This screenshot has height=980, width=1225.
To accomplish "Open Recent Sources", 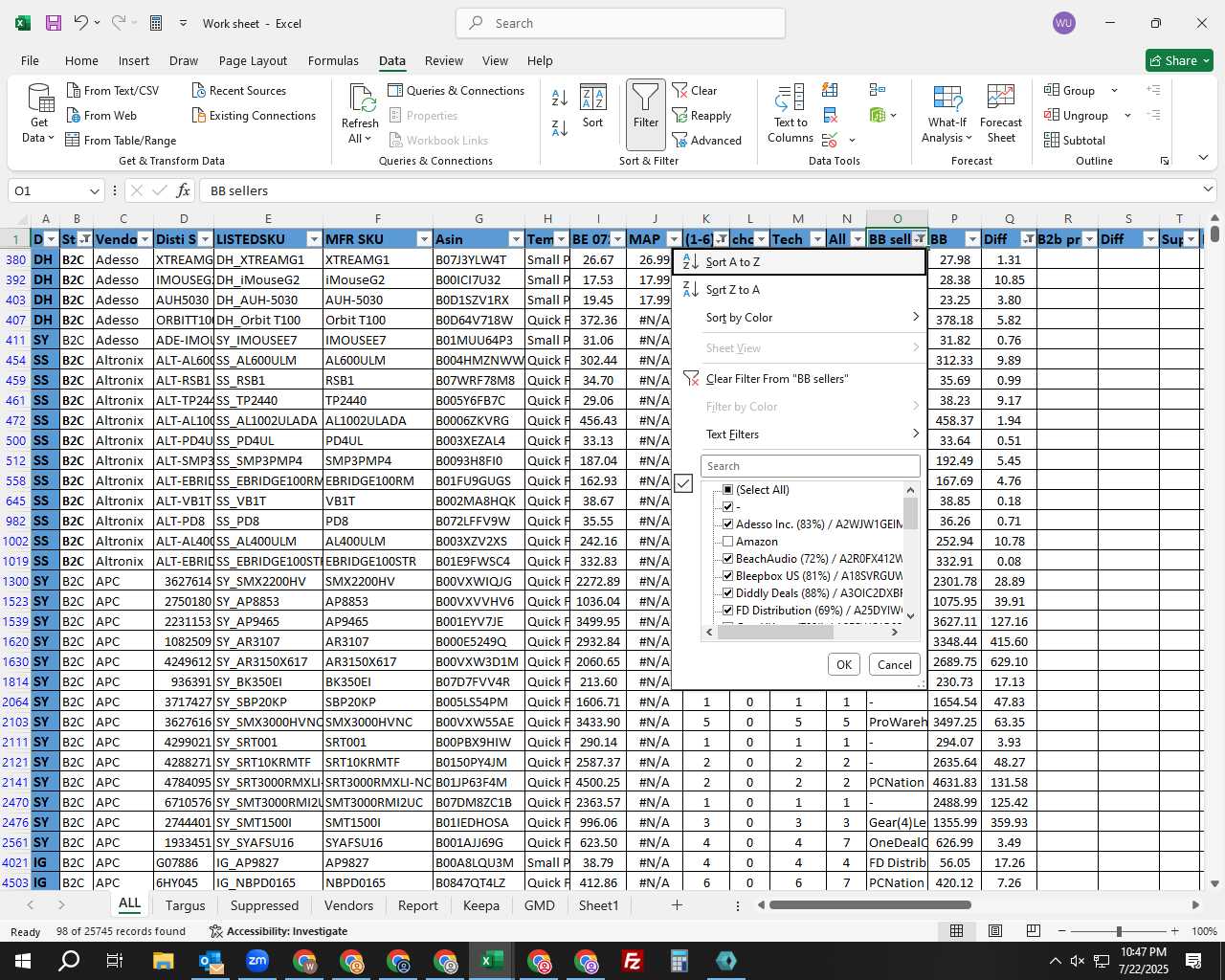I will (x=238, y=90).
